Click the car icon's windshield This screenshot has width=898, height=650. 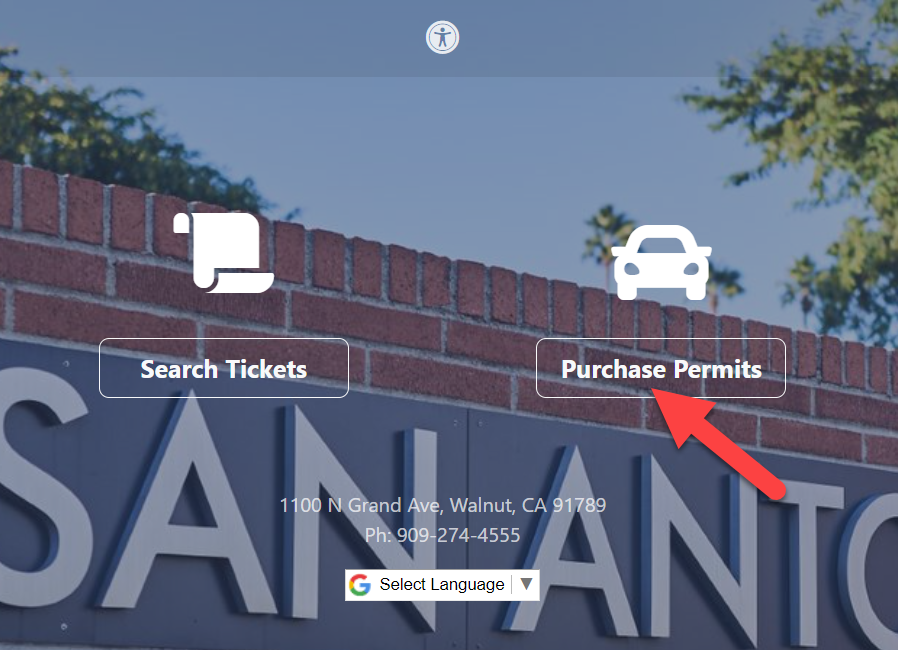(x=661, y=245)
